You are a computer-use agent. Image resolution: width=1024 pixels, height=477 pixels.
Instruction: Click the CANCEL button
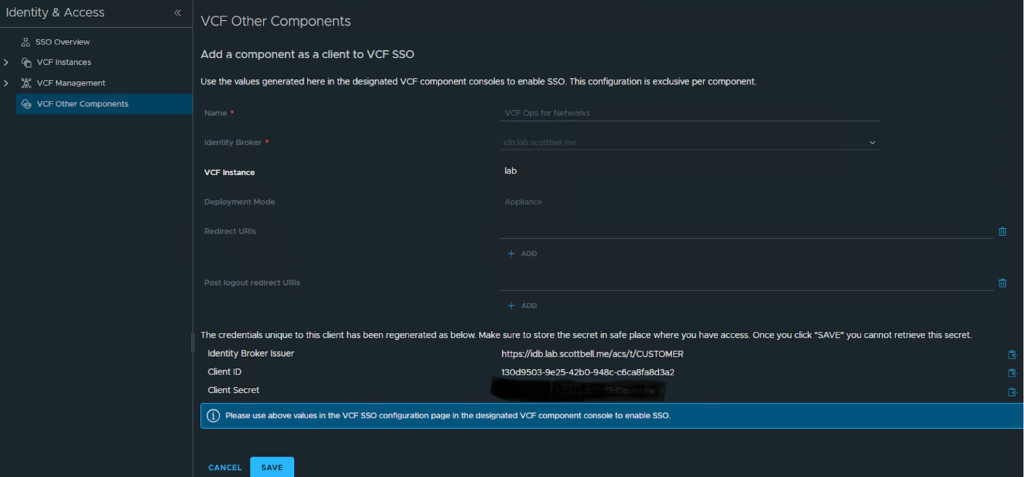(225, 468)
